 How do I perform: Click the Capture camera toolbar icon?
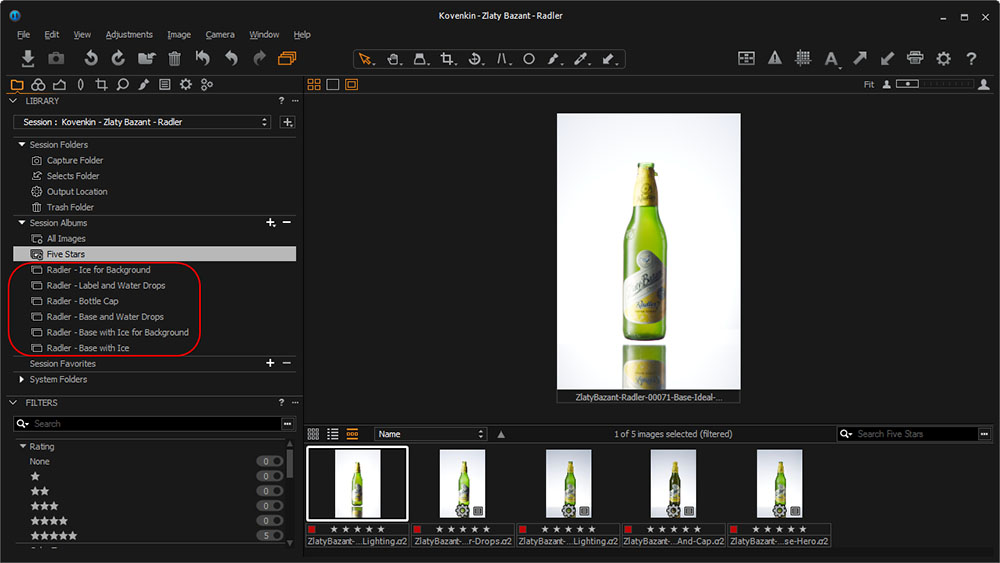[x=56, y=59]
